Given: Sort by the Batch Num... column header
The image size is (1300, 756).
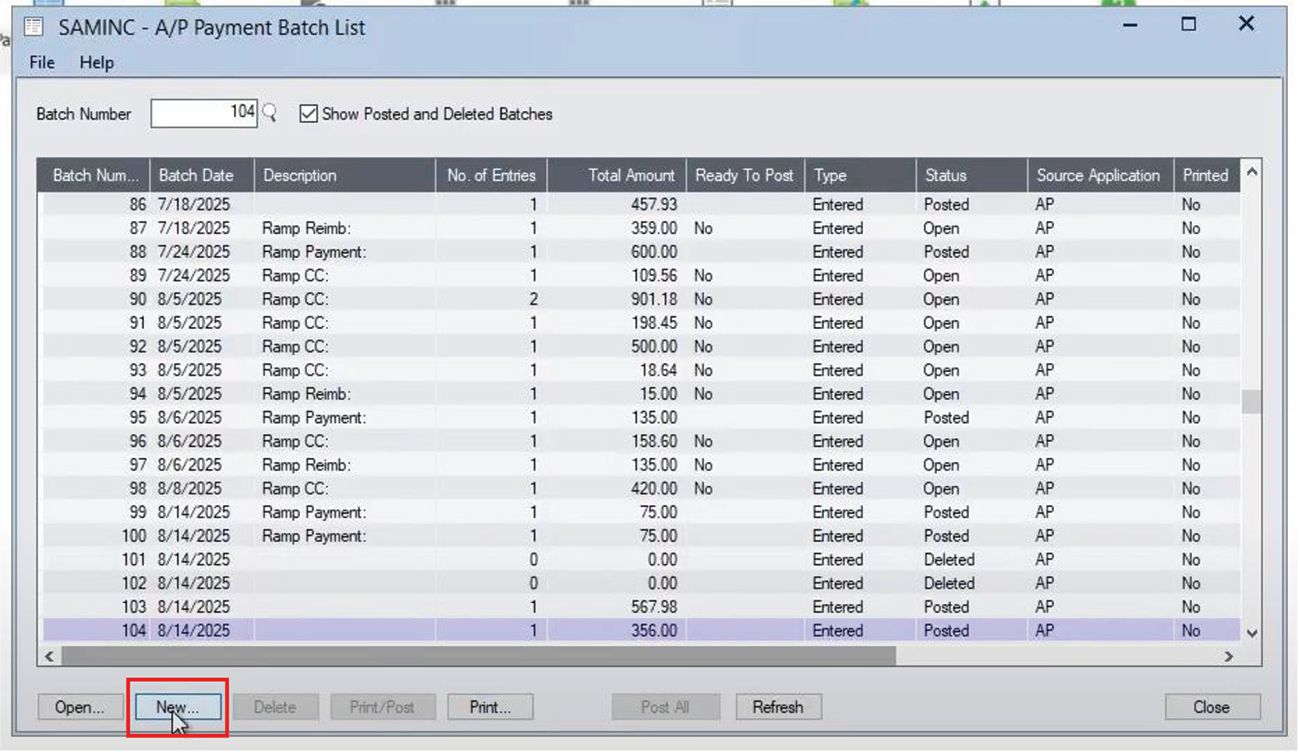Looking at the screenshot, I should tap(96, 175).
